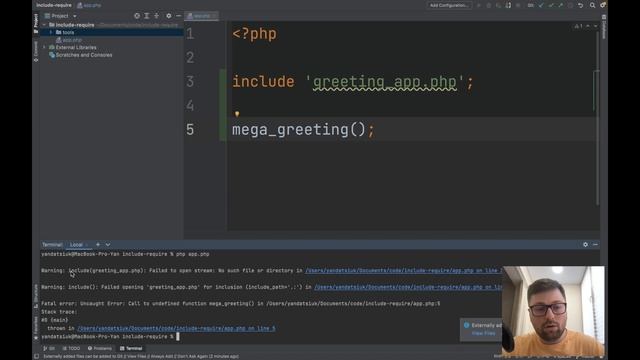
Task: Click the status bar 'Externally added files' message
Action: tap(141, 356)
